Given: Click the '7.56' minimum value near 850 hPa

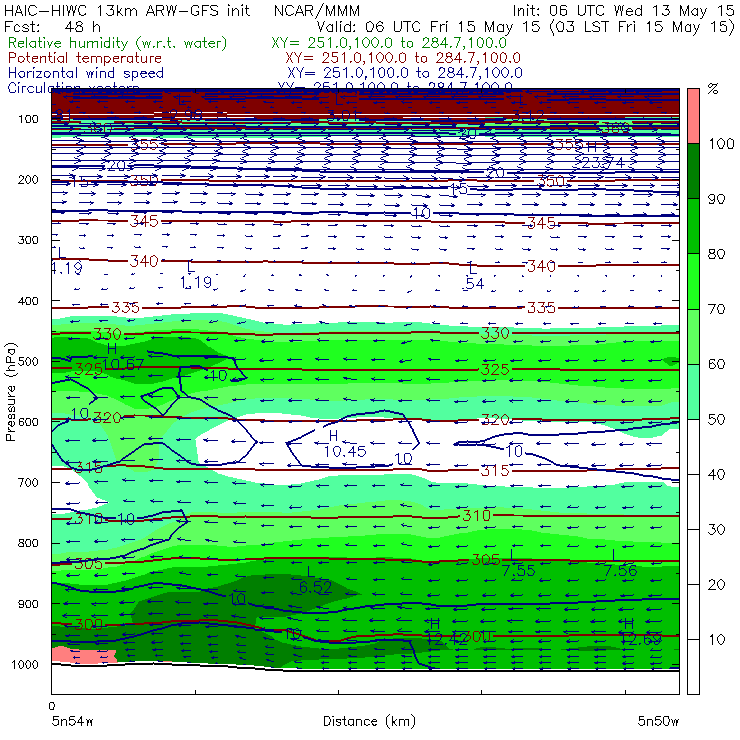Looking at the screenshot, I should coord(621,571).
